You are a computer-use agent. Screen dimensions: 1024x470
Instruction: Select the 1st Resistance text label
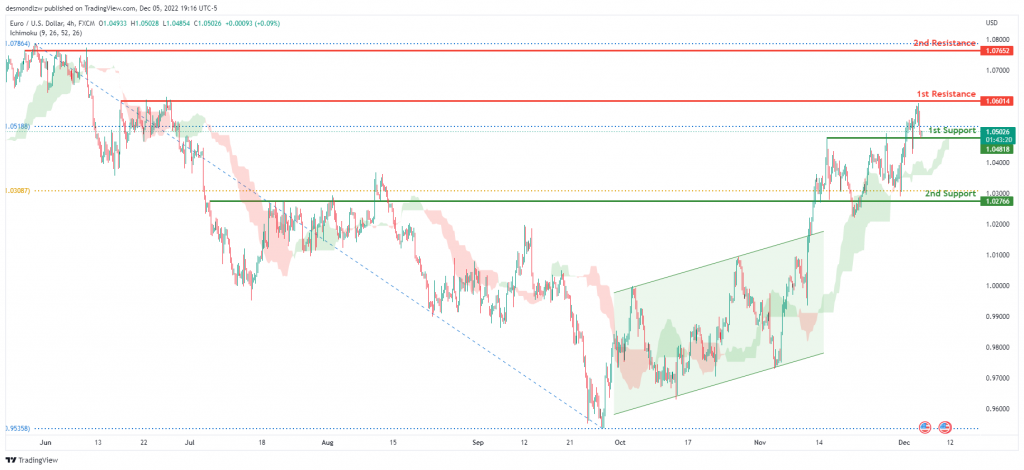click(x=945, y=94)
